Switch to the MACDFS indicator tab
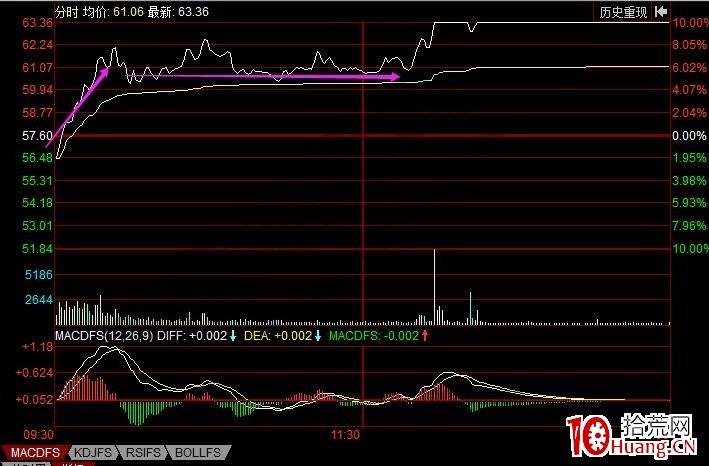Screen dimensions: 709x466 tap(35, 453)
